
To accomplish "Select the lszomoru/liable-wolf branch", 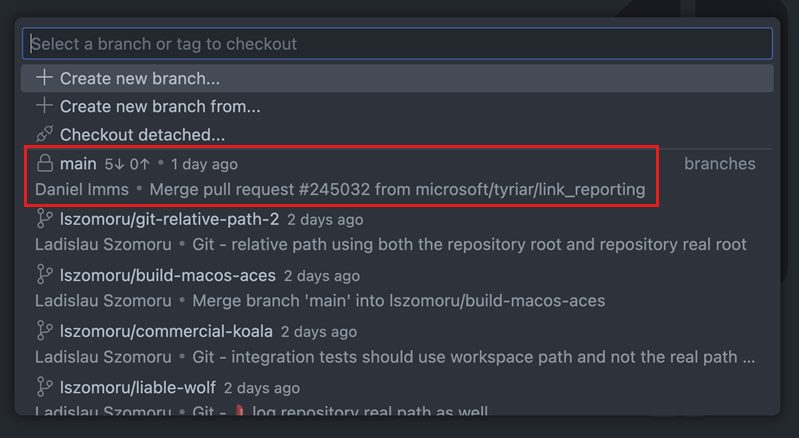I will tap(137, 387).
